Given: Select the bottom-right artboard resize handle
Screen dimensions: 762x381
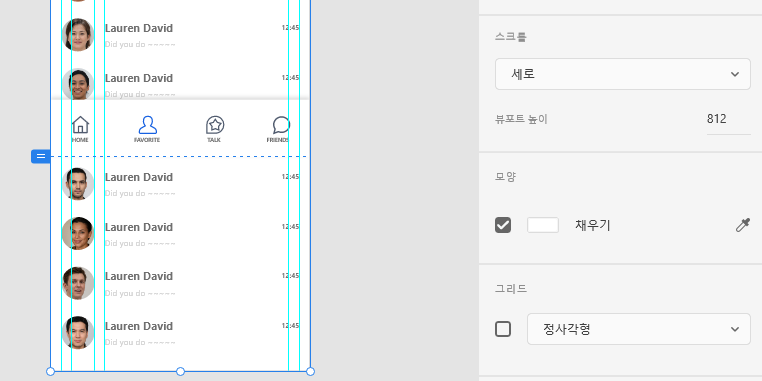Looking at the screenshot, I should 311,371.
